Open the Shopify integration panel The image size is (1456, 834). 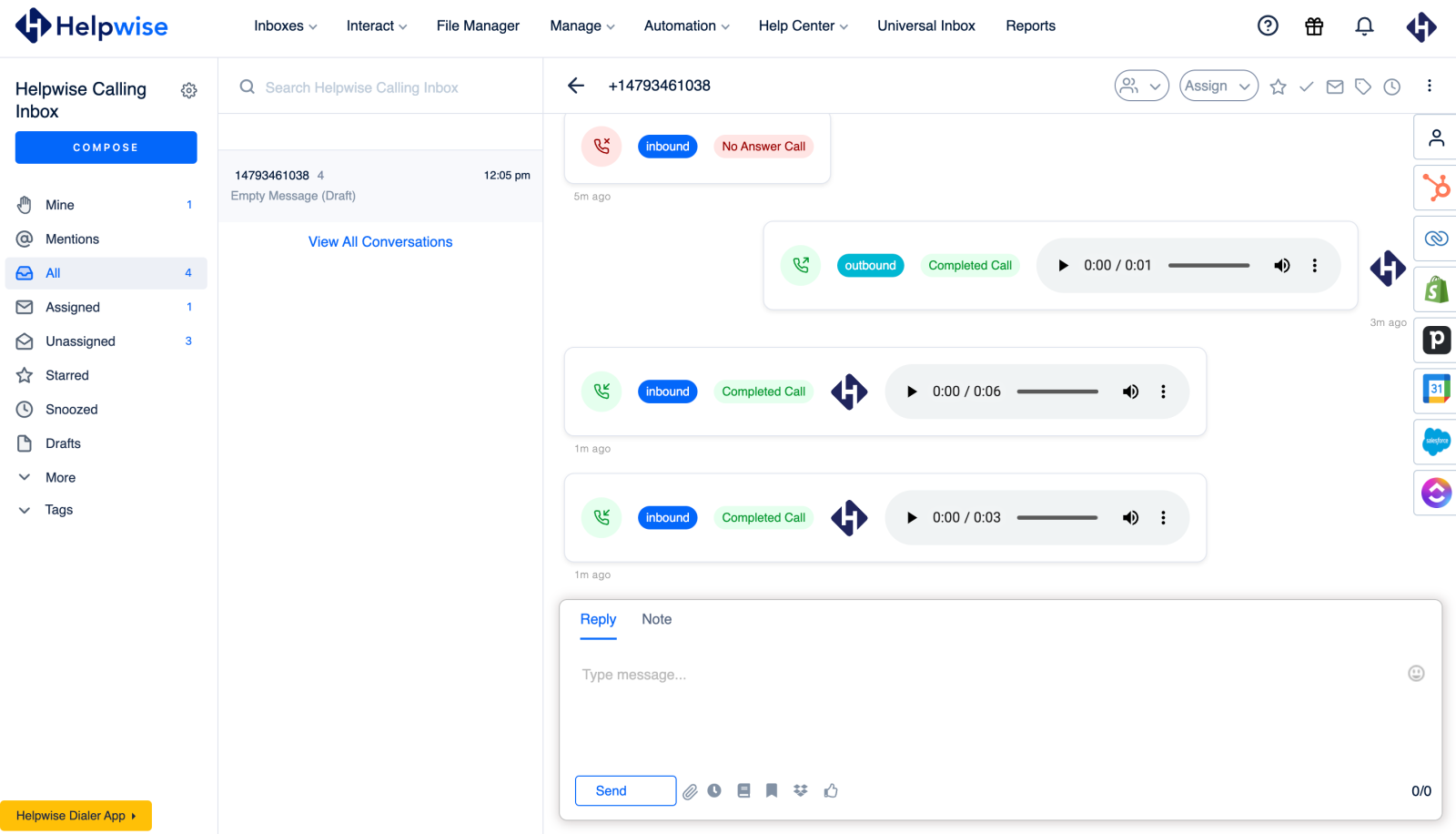[1436, 290]
